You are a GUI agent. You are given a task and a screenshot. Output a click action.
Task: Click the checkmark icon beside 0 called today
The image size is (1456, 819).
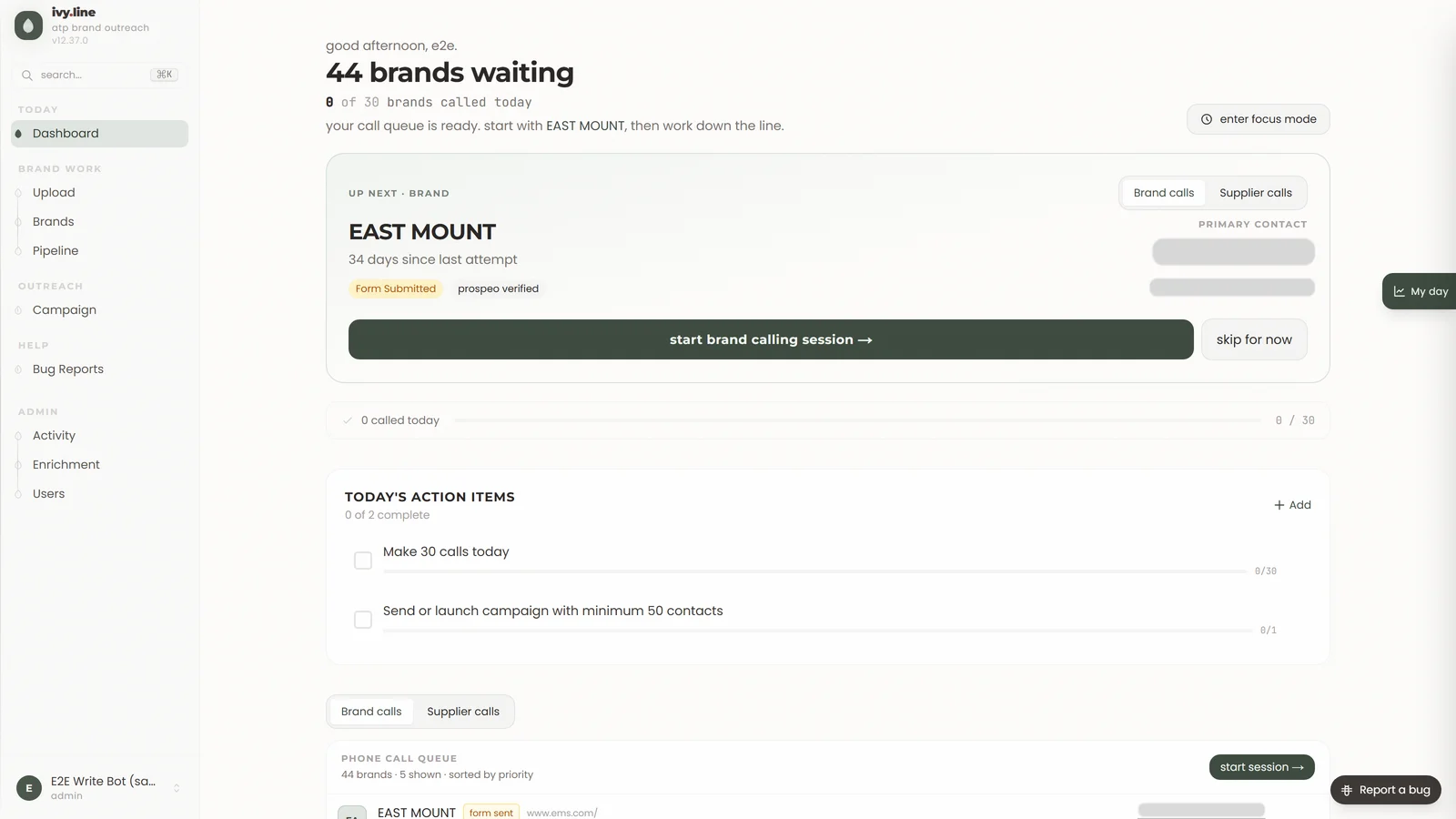point(348,420)
